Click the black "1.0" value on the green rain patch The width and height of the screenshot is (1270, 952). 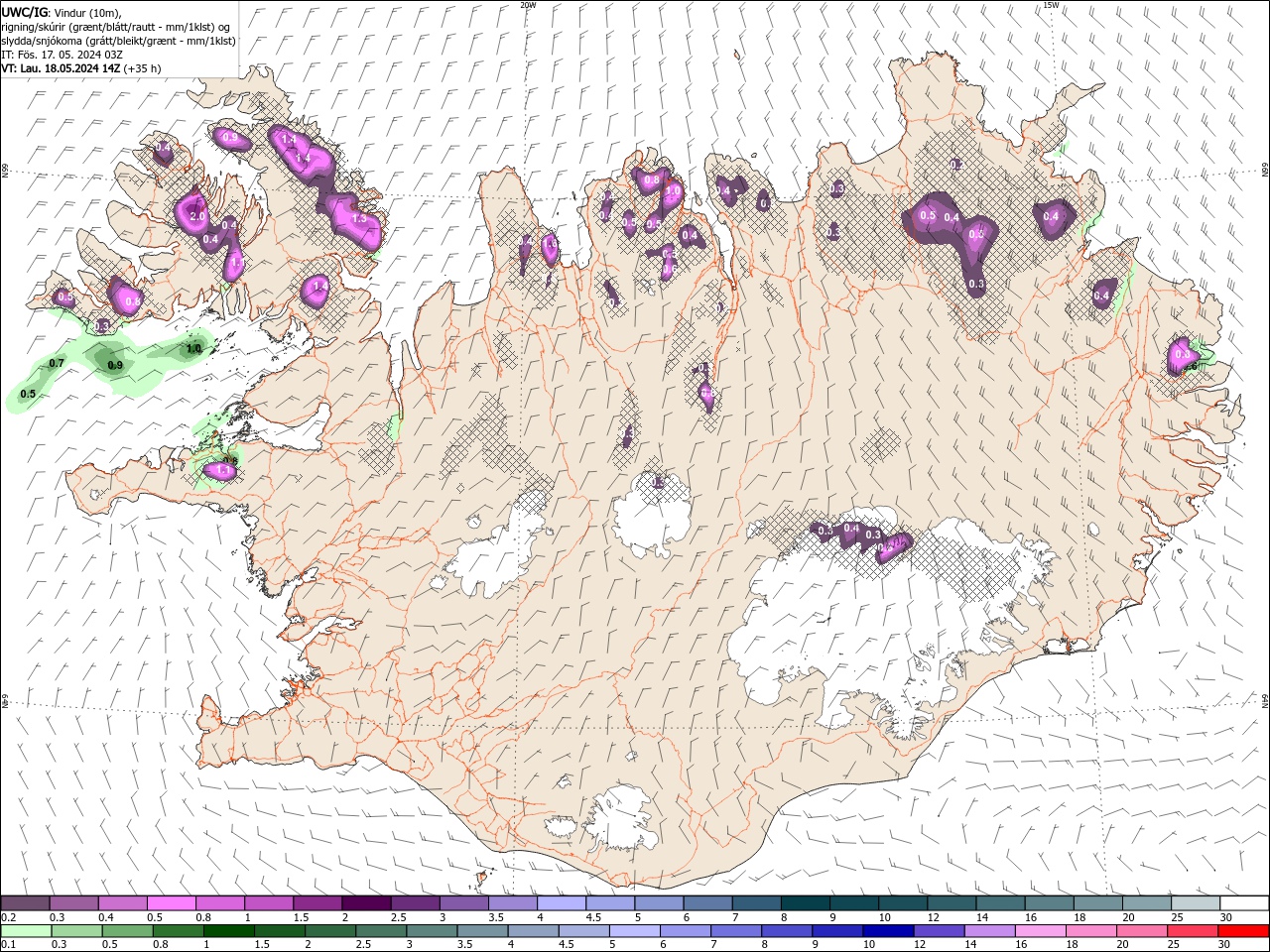(193, 349)
